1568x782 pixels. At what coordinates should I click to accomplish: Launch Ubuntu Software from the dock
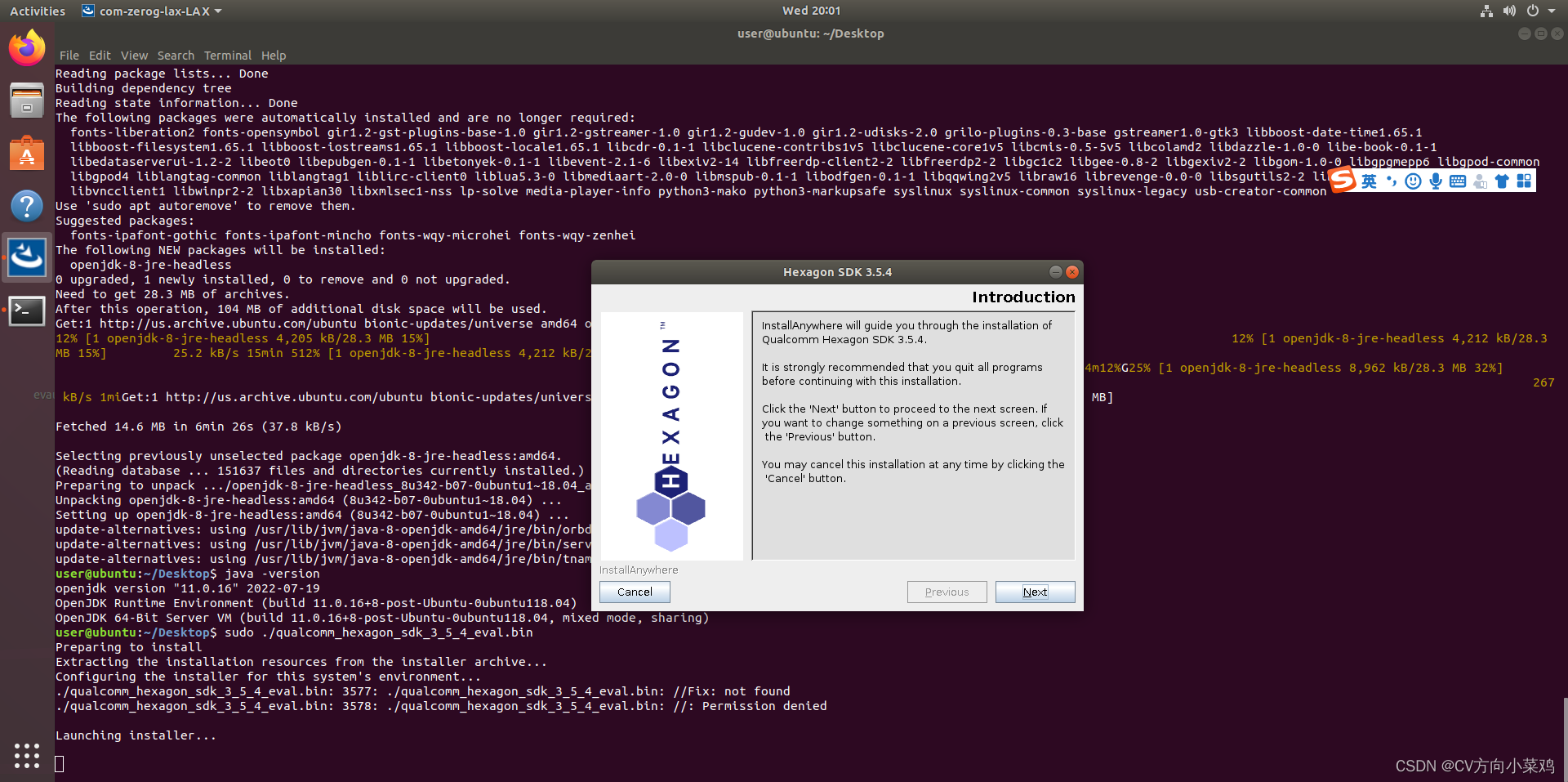(27, 153)
